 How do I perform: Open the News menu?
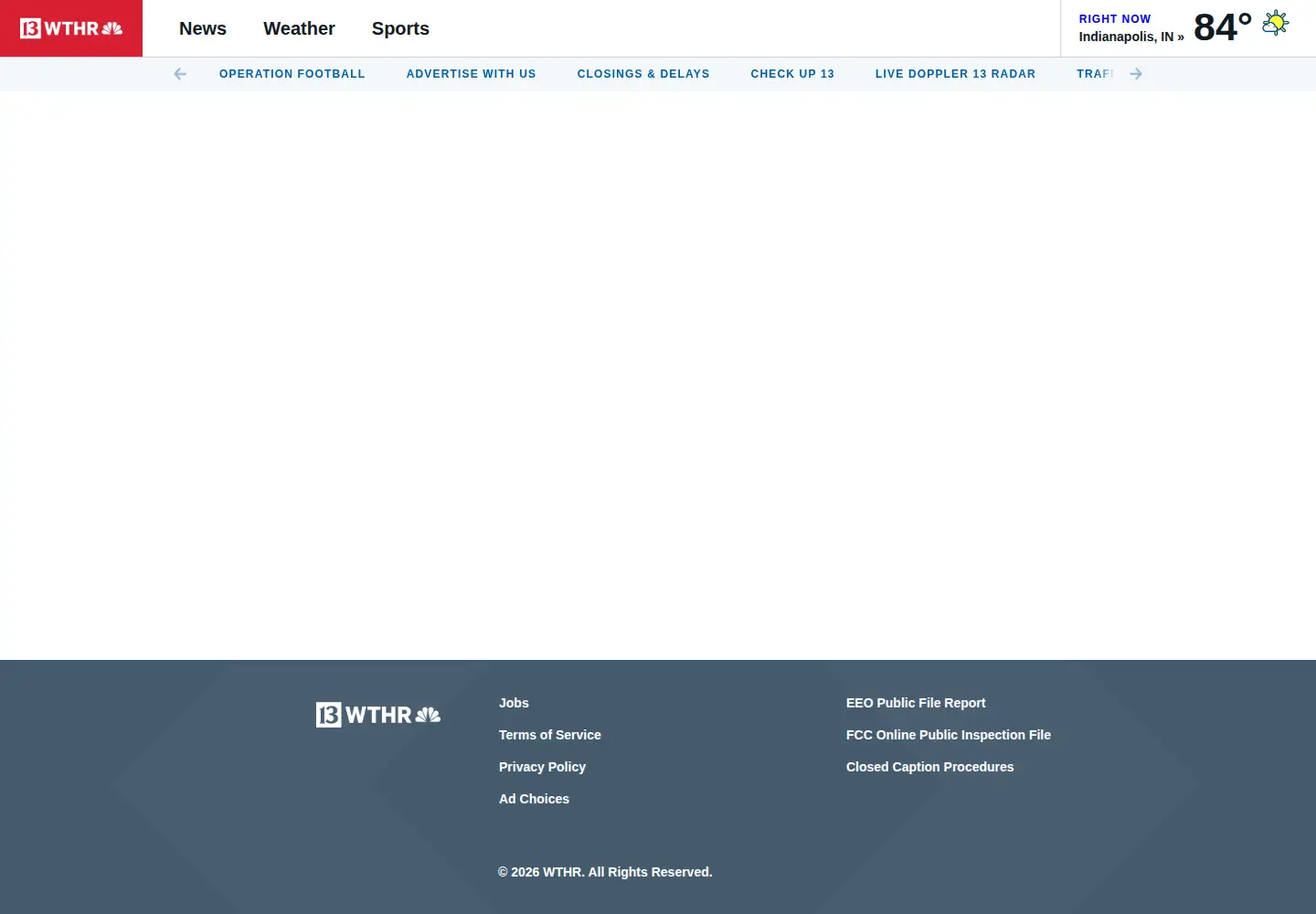pyautogui.click(x=203, y=28)
